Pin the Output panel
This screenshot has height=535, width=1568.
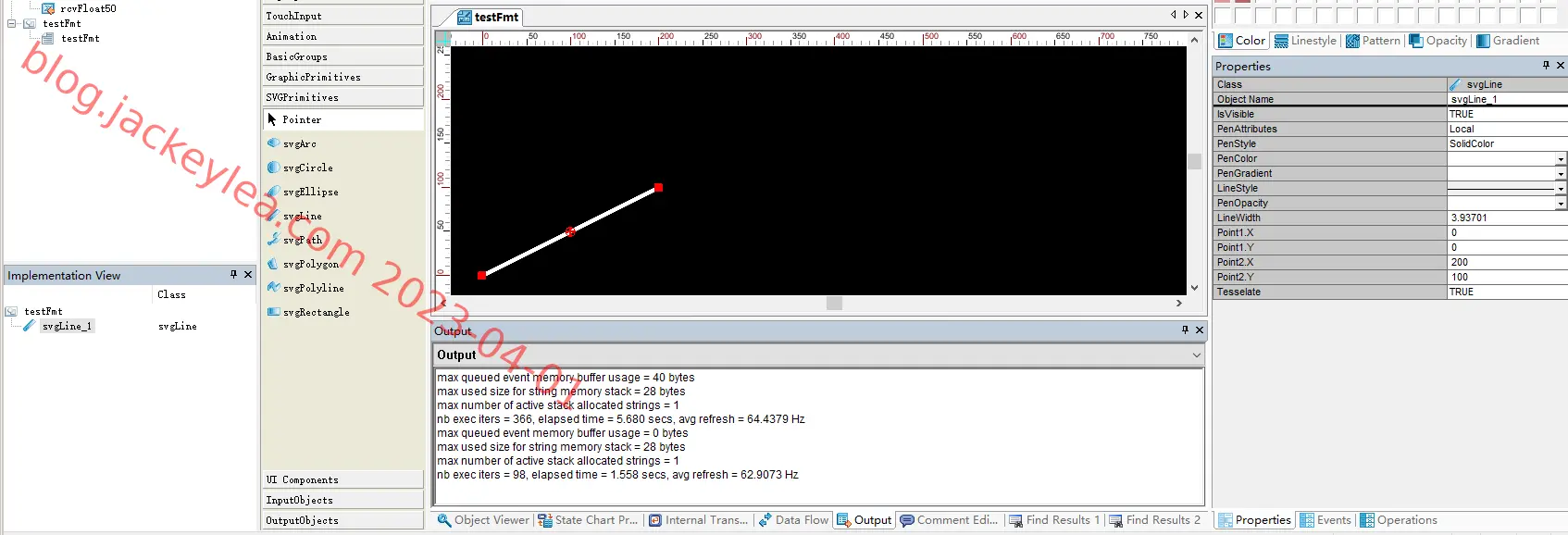pyautogui.click(x=1185, y=330)
